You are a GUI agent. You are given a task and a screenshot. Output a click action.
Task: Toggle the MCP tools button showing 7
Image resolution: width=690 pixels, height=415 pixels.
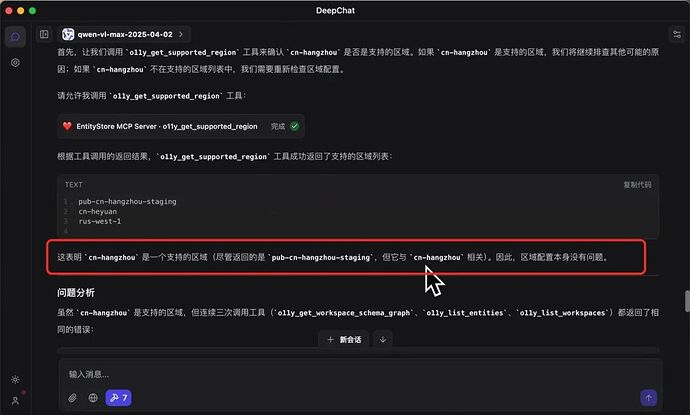coord(118,398)
